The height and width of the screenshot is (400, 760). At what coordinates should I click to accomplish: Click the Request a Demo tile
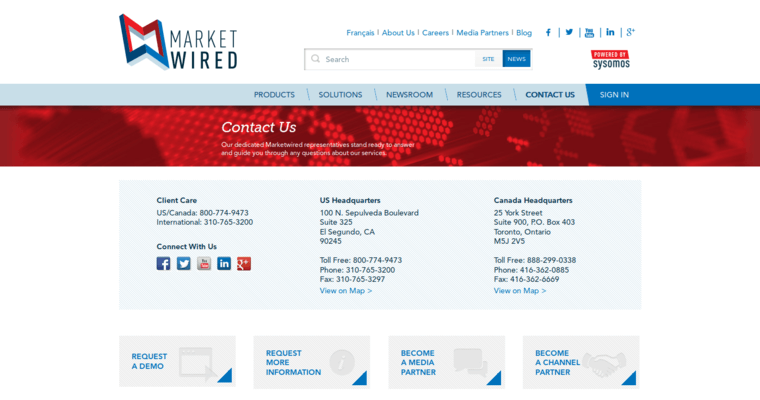[177, 361]
